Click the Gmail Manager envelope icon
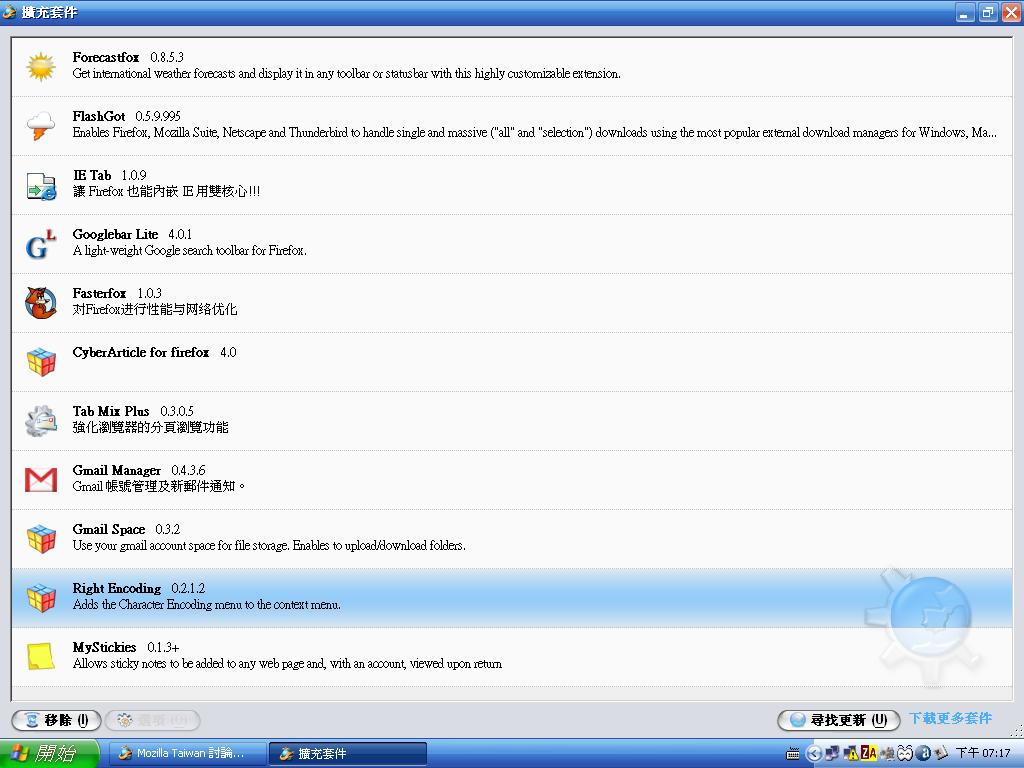Viewport: 1024px width, 768px height. pyautogui.click(x=41, y=480)
